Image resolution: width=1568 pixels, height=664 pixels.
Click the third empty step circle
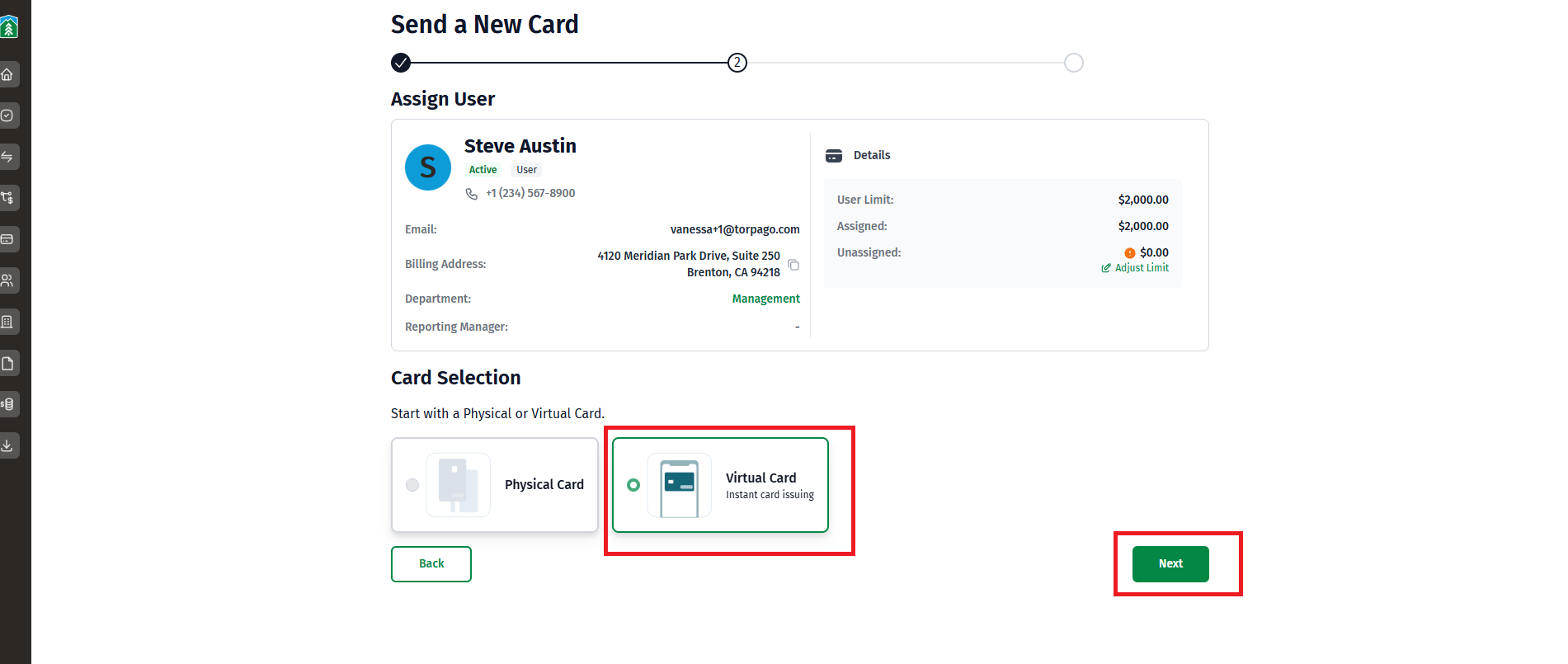[1074, 63]
